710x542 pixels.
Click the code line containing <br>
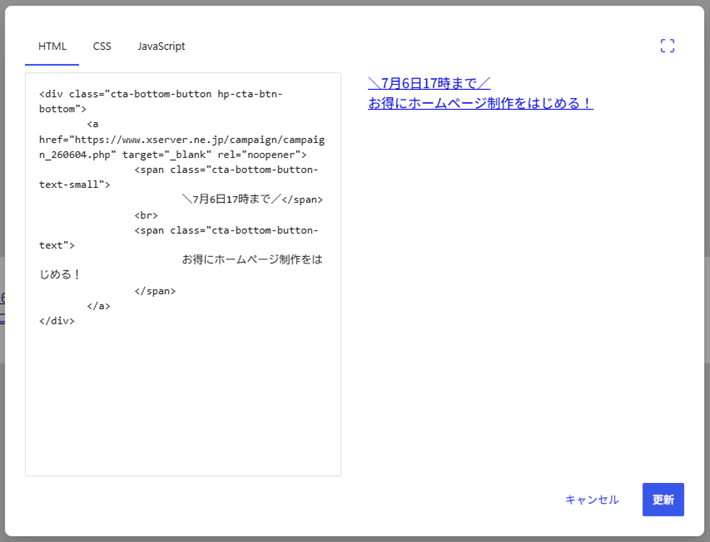[x=146, y=215]
